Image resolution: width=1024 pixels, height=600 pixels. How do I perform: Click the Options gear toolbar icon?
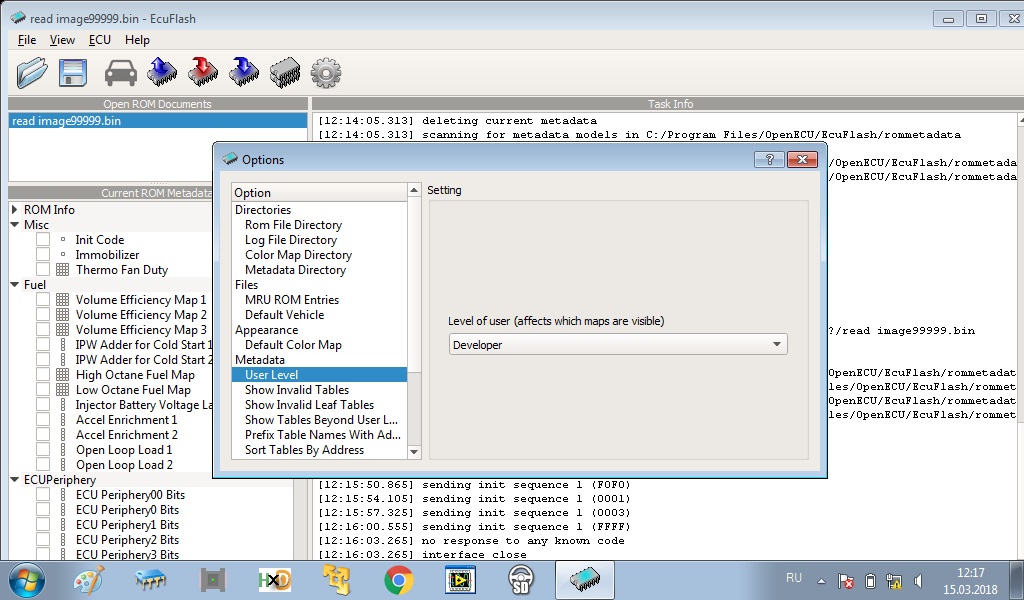point(326,72)
